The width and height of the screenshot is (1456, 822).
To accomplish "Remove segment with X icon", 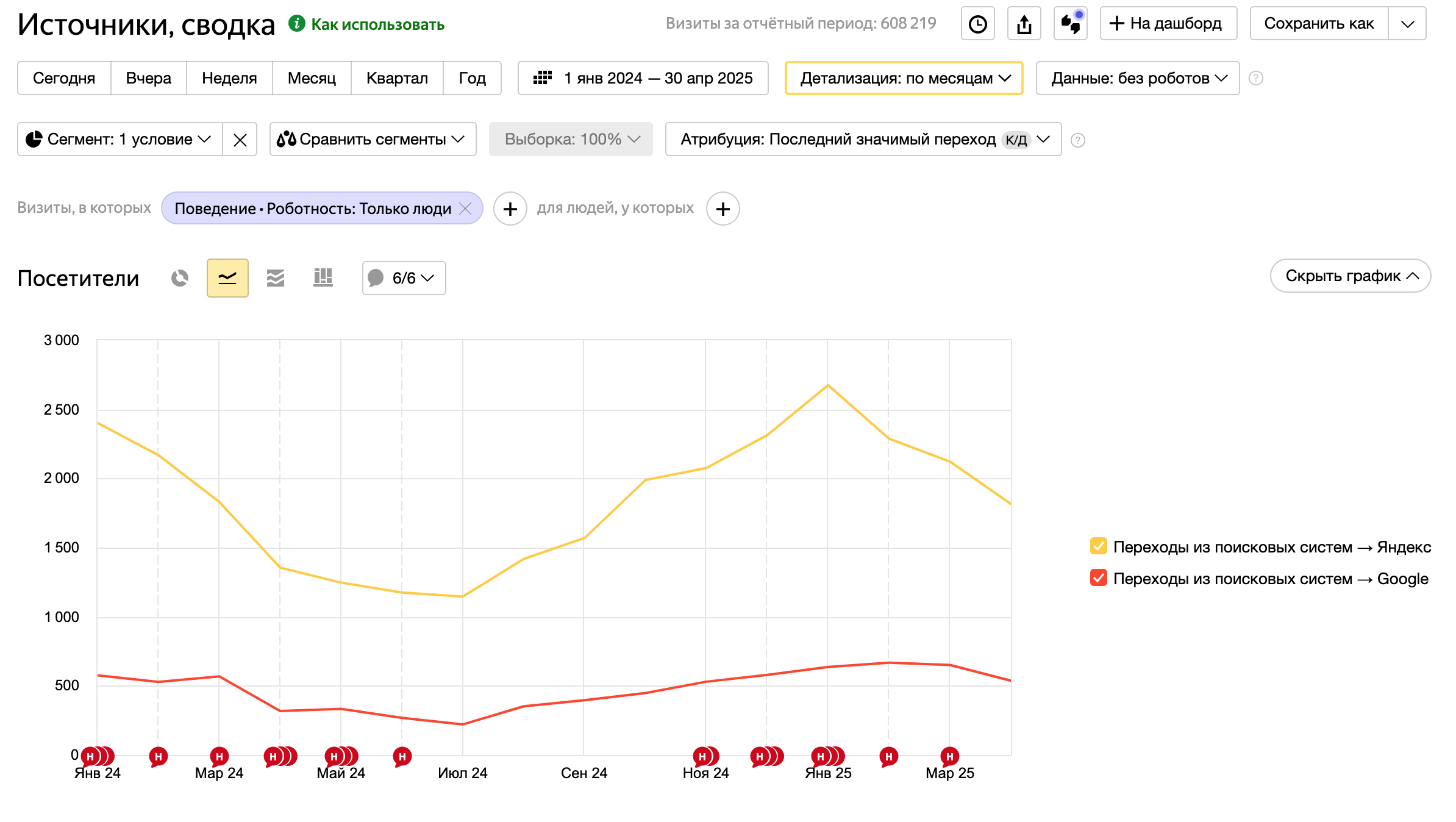I will tap(240, 140).
